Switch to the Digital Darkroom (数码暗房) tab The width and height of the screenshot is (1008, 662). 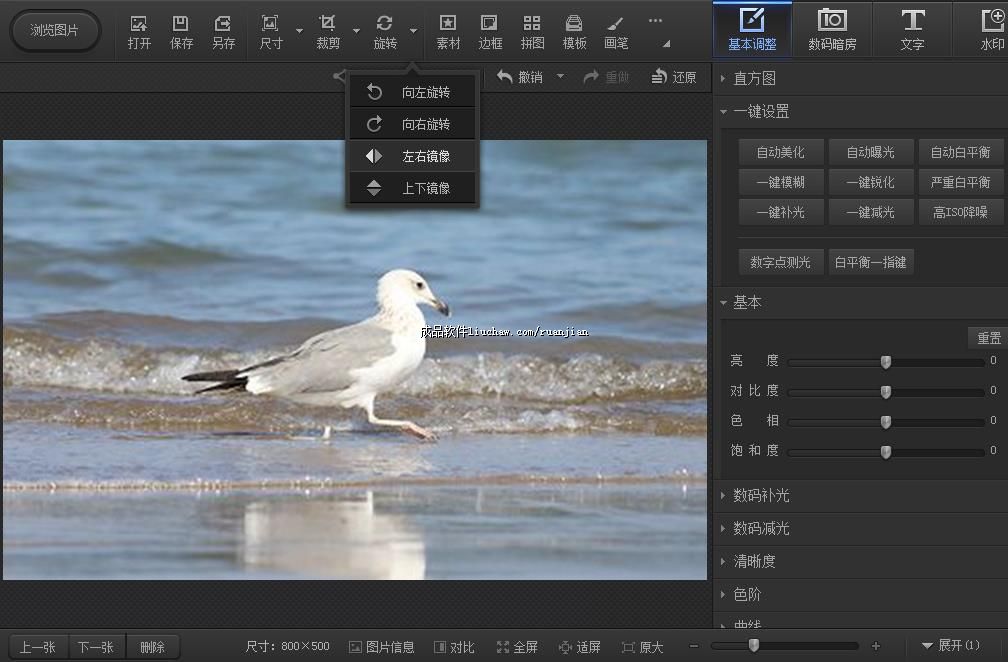tap(833, 29)
